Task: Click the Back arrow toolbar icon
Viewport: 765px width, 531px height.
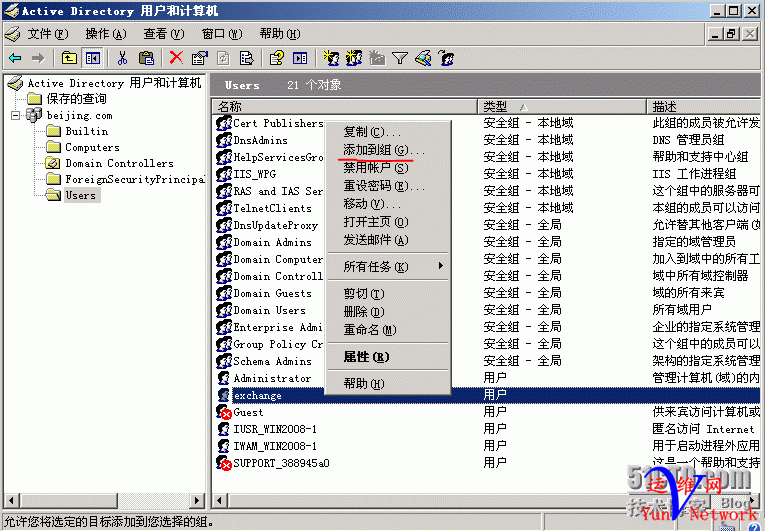Action: click(15, 59)
